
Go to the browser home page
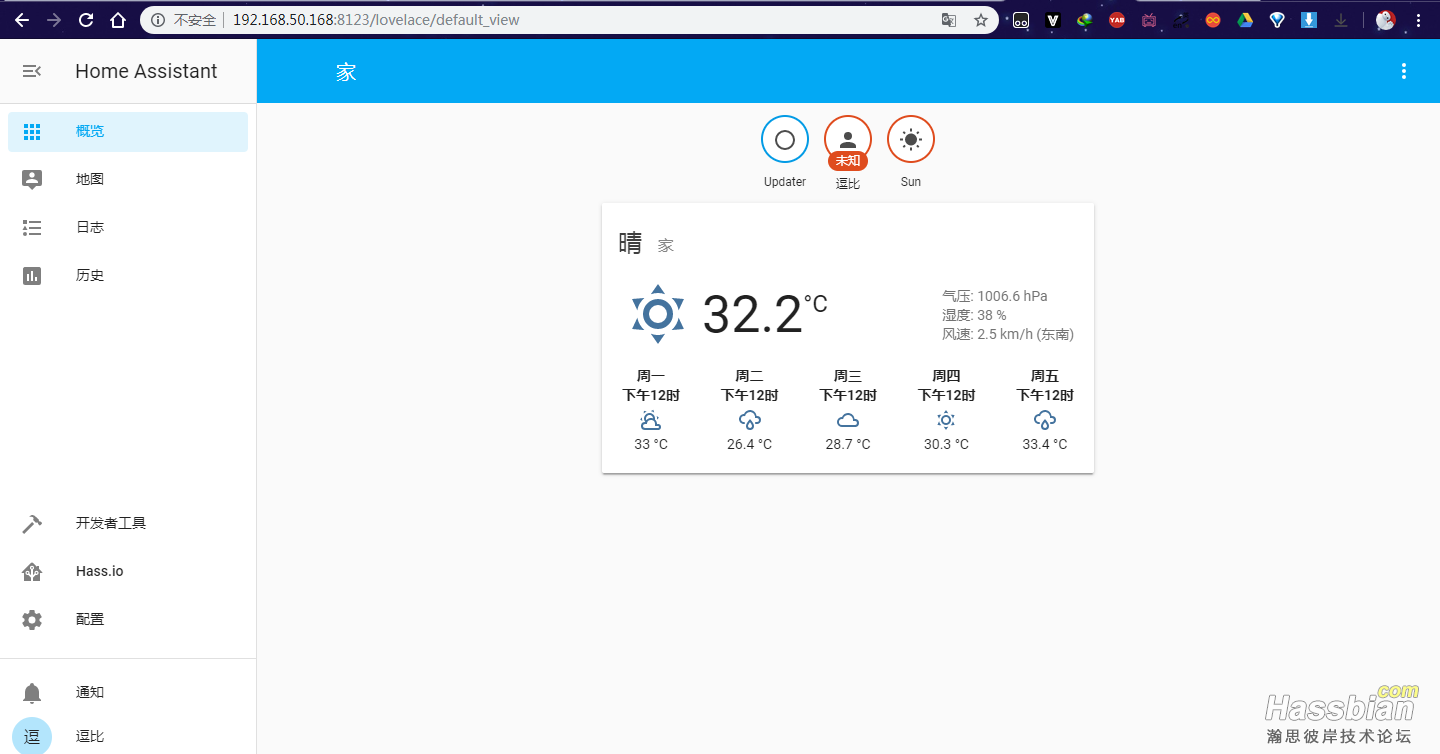coord(118,20)
